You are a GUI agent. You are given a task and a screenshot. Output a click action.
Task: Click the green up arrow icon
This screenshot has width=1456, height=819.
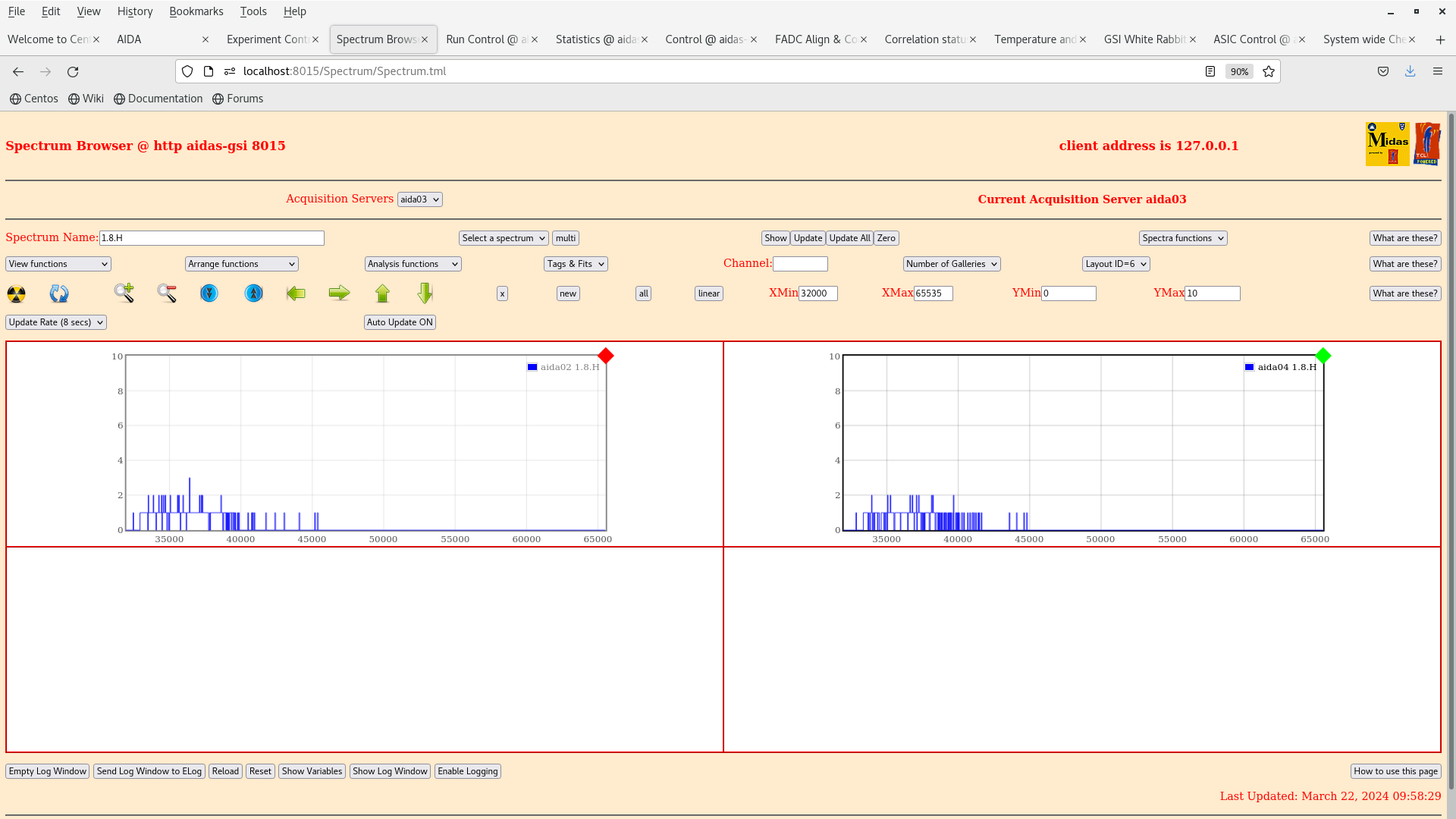point(382,293)
